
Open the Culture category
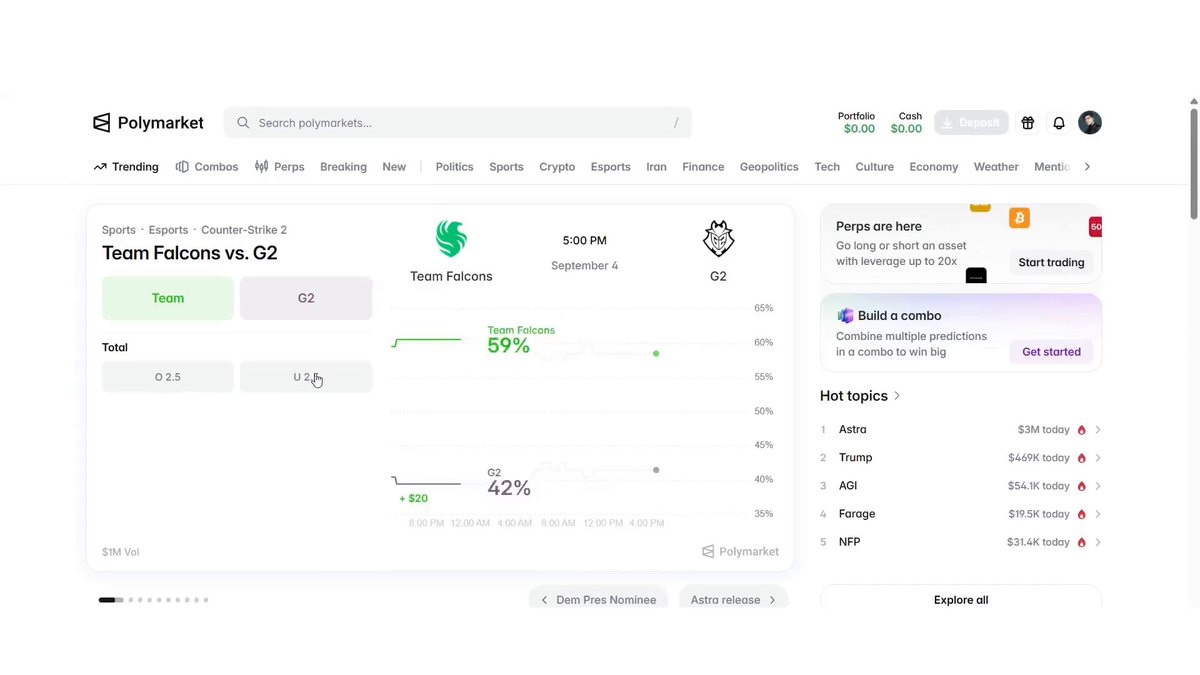(x=874, y=167)
